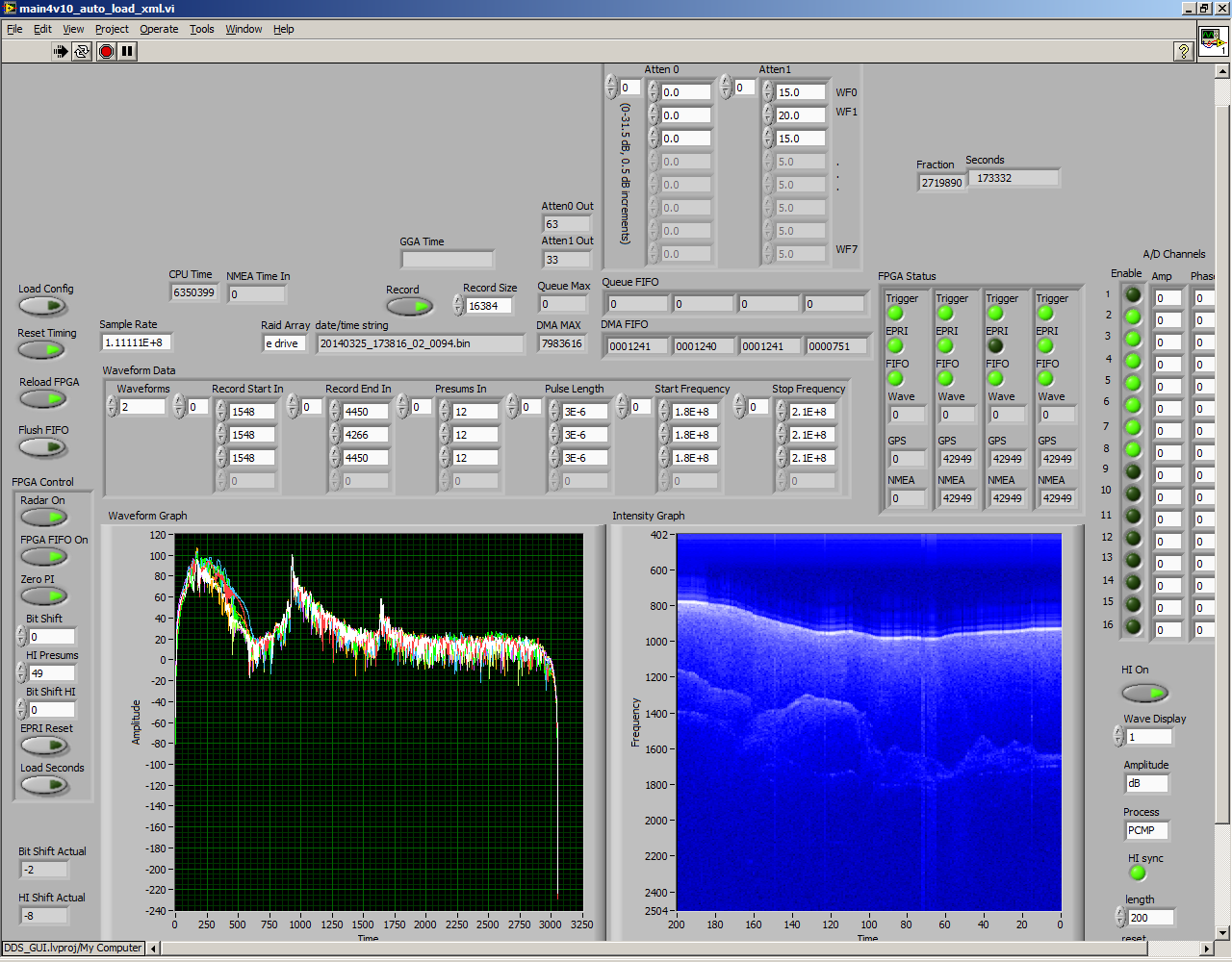Open the Amplitude dB selector
This screenshot has height=962, width=1232.
(x=1146, y=783)
